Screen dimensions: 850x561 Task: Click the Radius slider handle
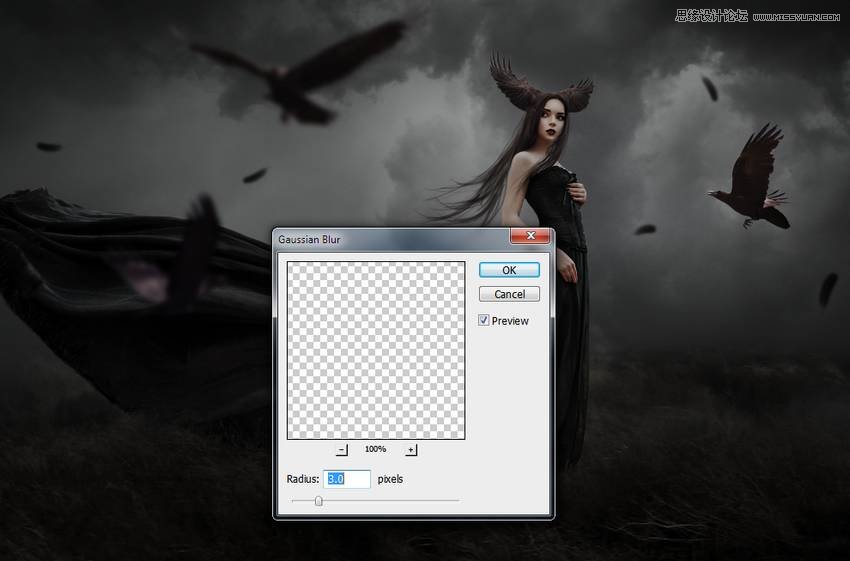pos(319,500)
